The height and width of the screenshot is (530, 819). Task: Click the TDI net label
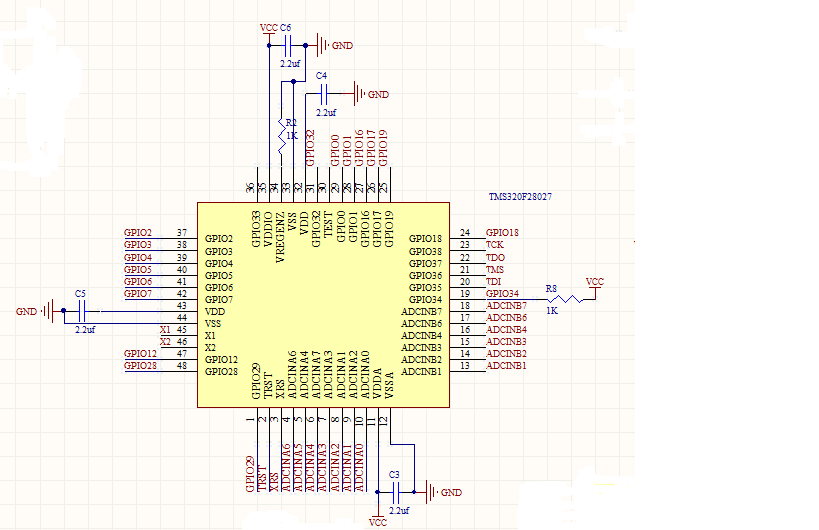pyautogui.click(x=494, y=281)
